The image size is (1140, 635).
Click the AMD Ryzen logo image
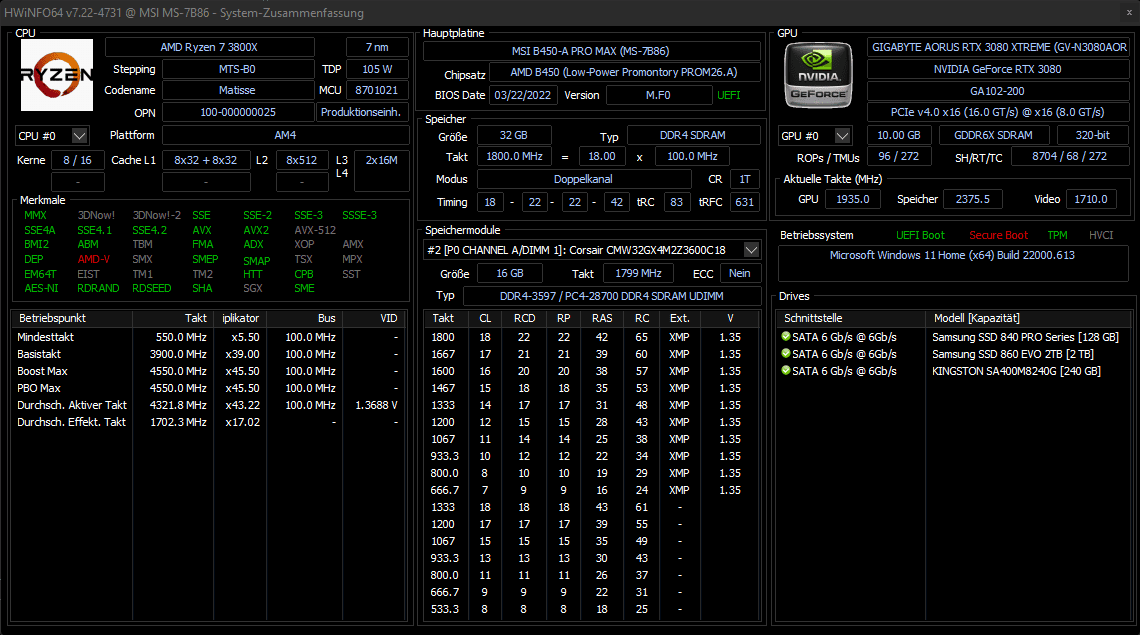click(57, 75)
